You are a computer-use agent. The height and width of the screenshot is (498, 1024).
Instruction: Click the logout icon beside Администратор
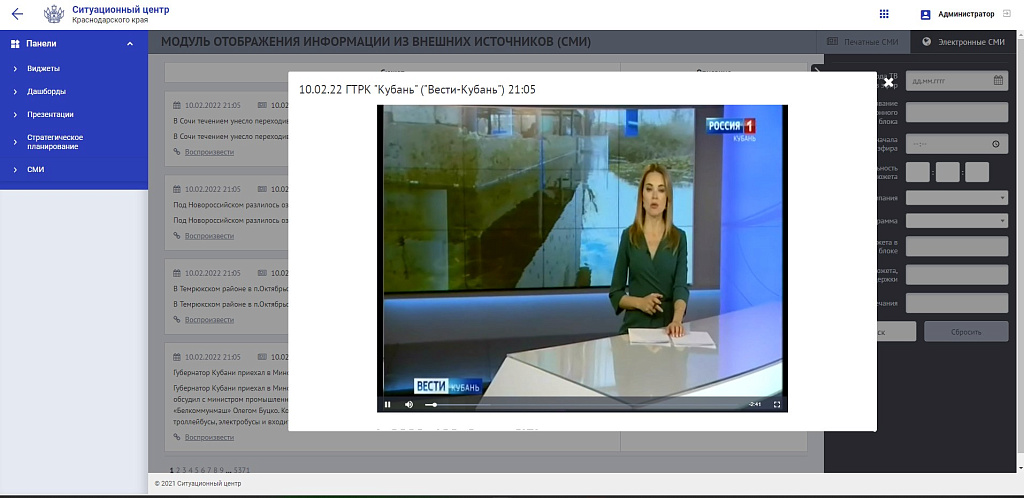coord(1006,13)
